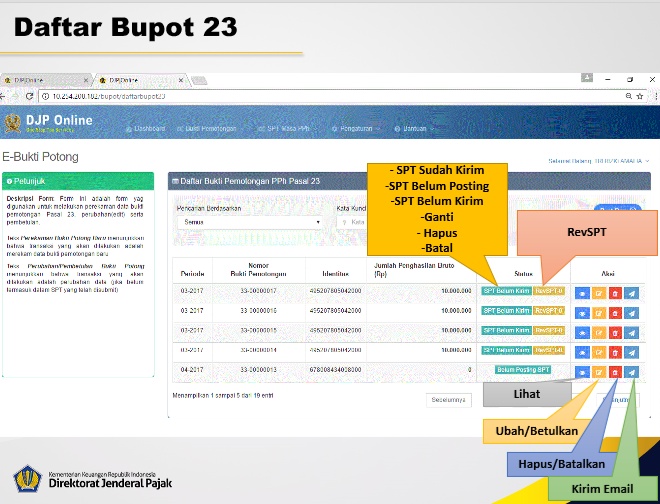Click the red delete icon for bukti 33-00000016

point(615,311)
